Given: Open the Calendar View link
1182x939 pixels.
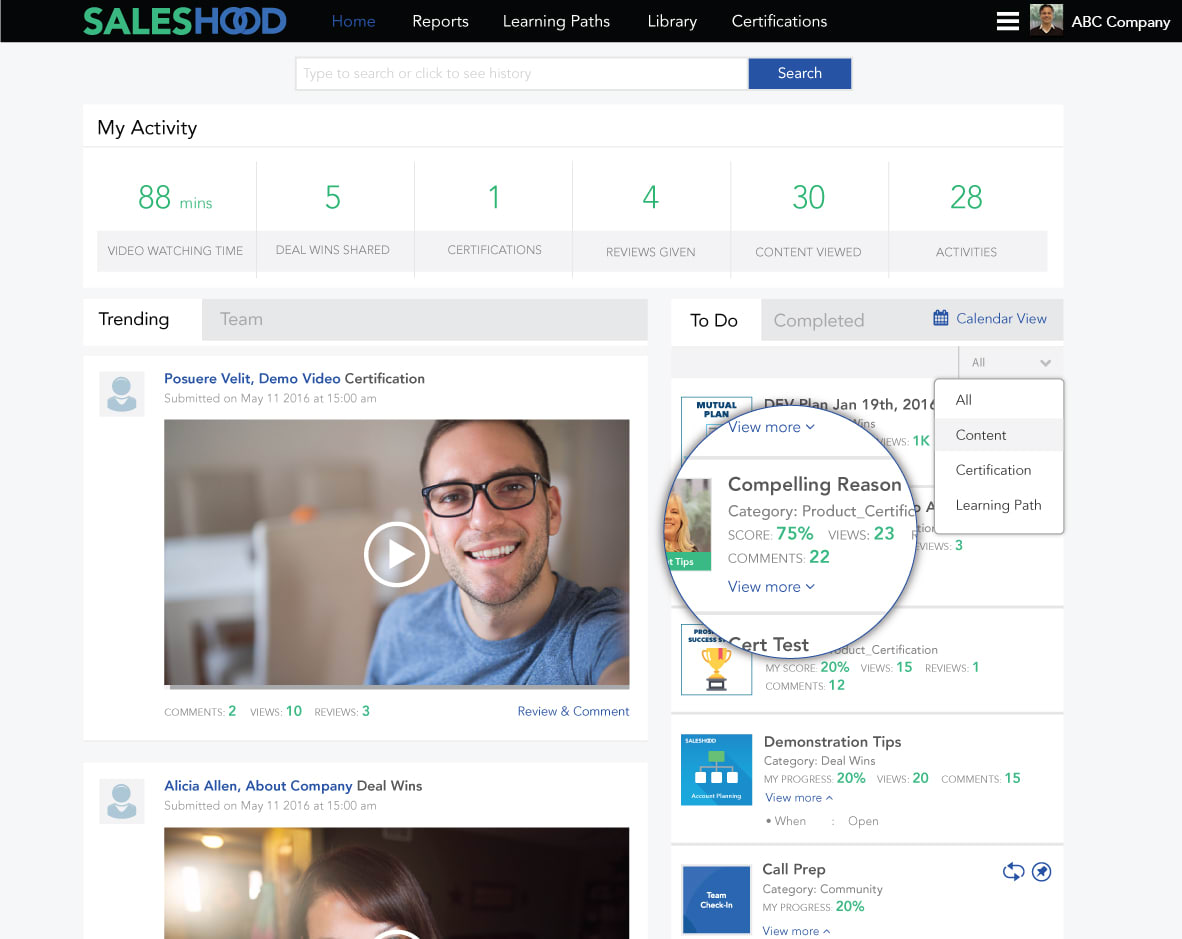Looking at the screenshot, I should tap(1001, 318).
